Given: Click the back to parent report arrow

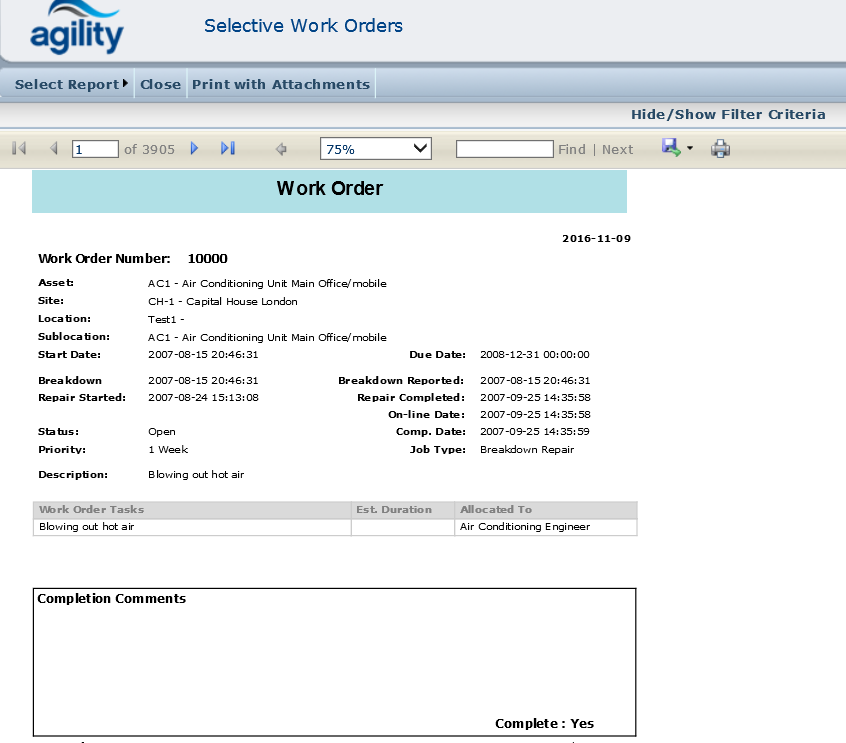Looking at the screenshot, I should click(x=281, y=149).
